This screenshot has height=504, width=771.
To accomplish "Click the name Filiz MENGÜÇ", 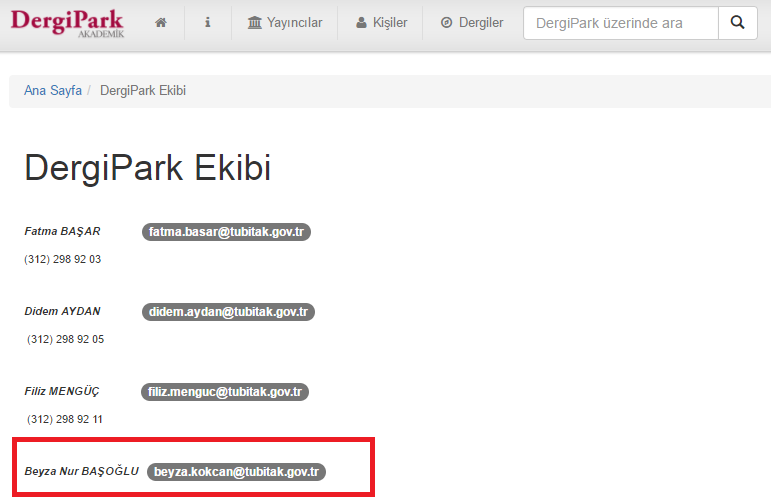I will (62, 392).
